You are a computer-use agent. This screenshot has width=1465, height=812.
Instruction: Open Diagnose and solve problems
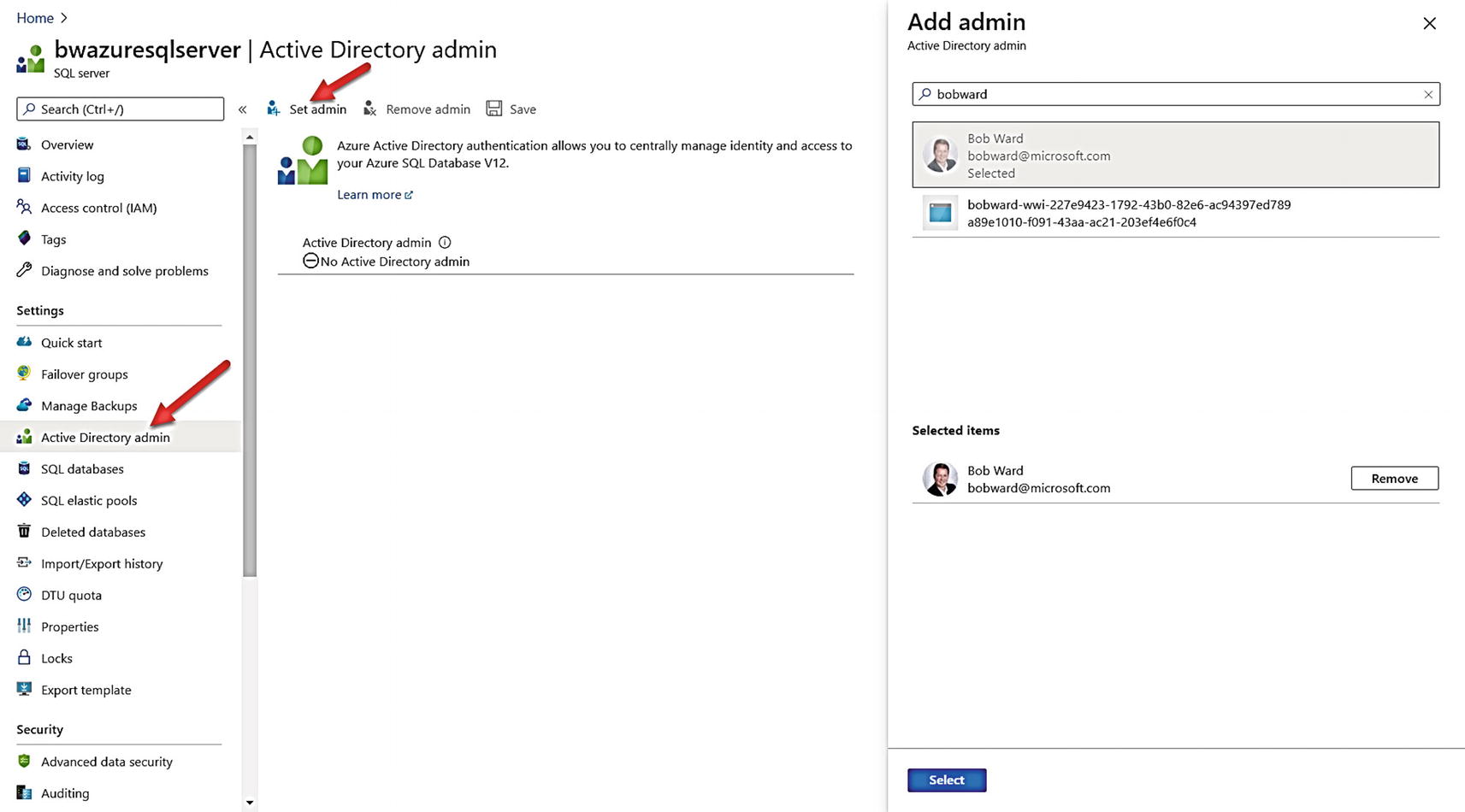tap(125, 271)
